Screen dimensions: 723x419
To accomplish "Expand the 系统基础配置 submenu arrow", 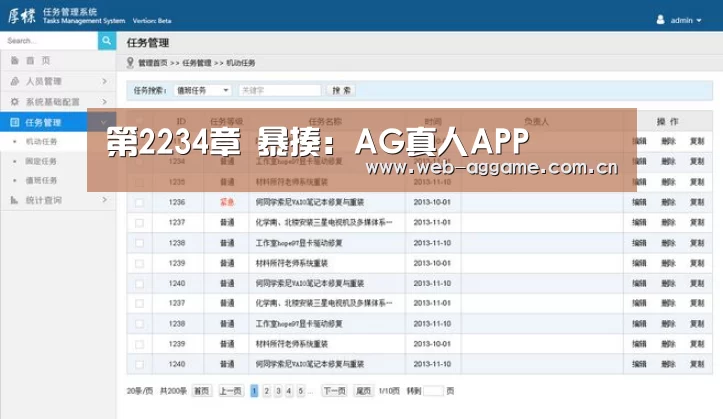I will pyautogui.click(x=104, y=101).
